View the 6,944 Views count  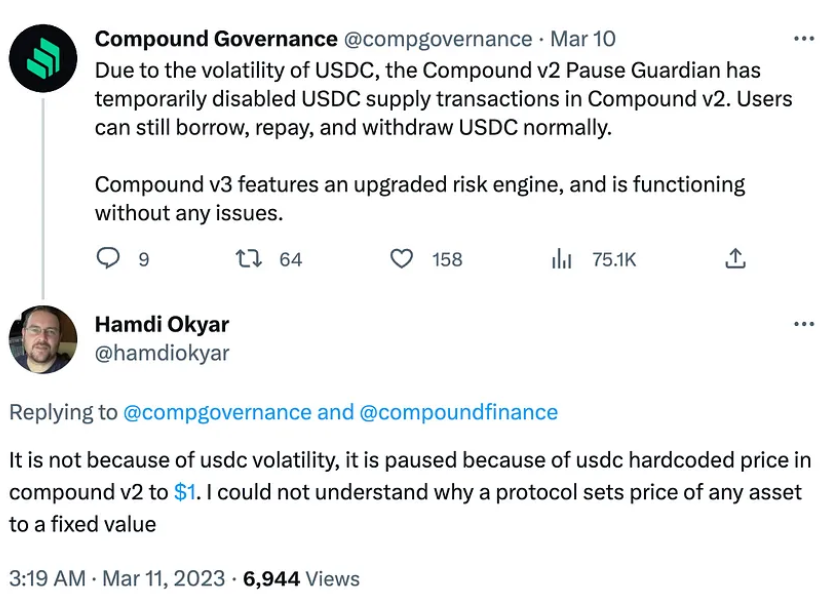click(x=301, y=579)
